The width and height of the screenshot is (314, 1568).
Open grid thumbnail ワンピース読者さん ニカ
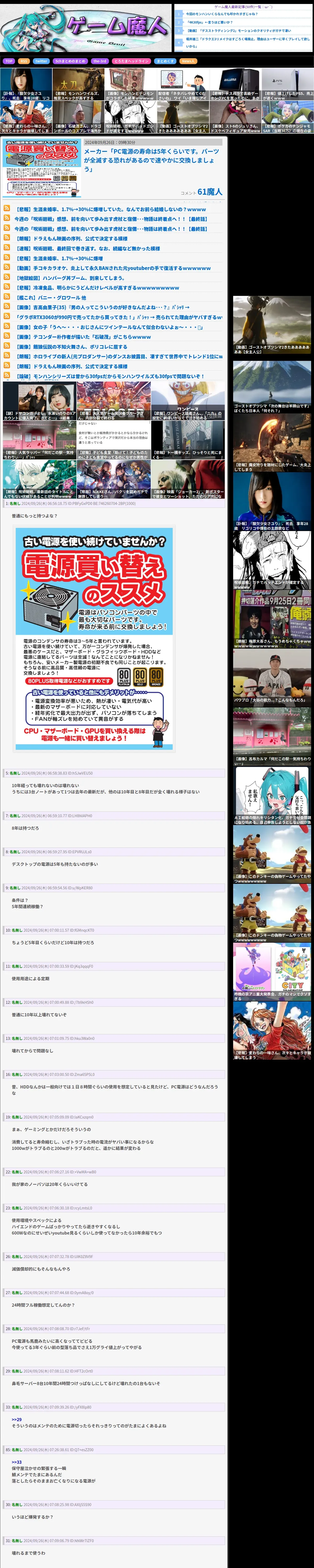tap(188, 401)
